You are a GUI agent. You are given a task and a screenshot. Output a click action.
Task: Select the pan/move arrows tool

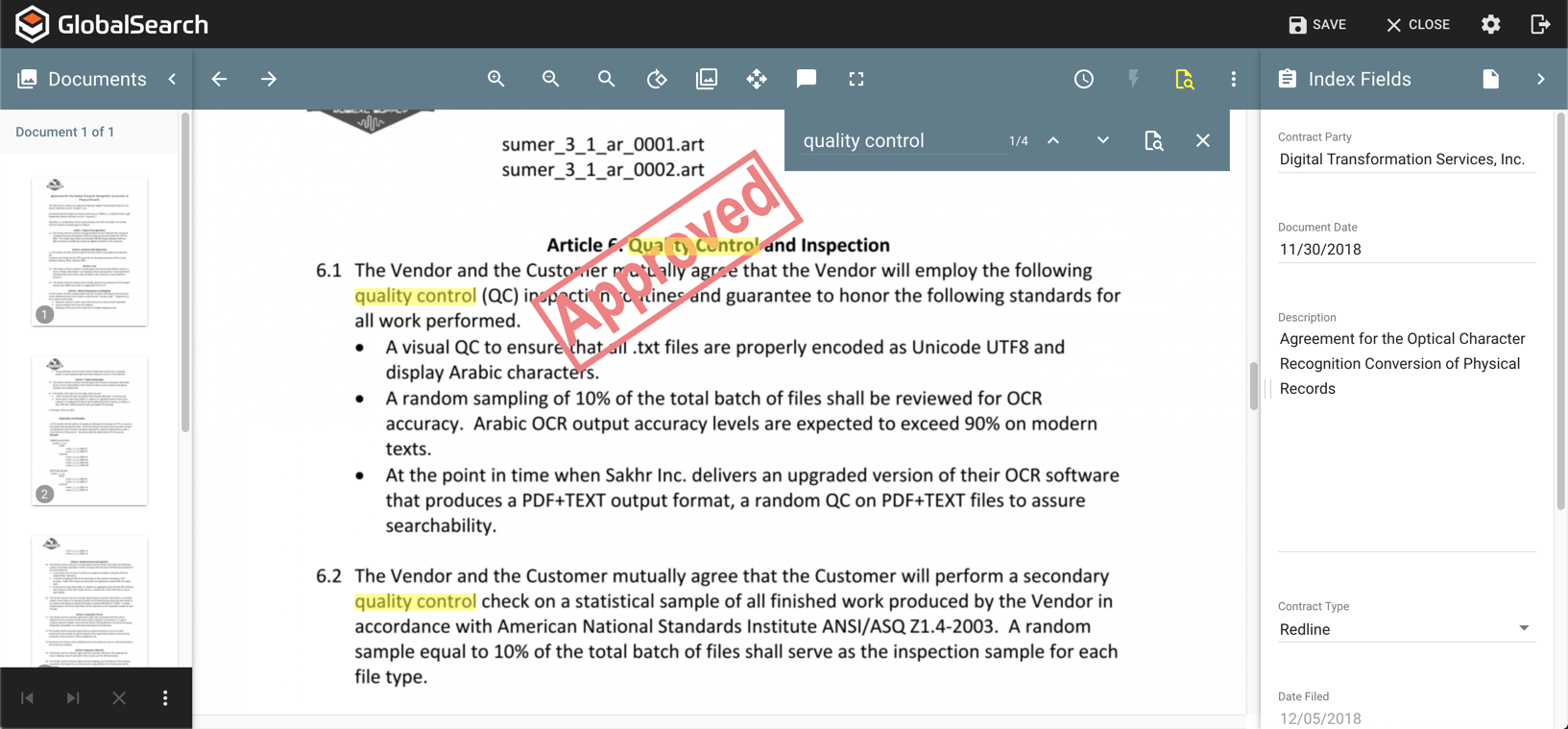click(757, 79)
